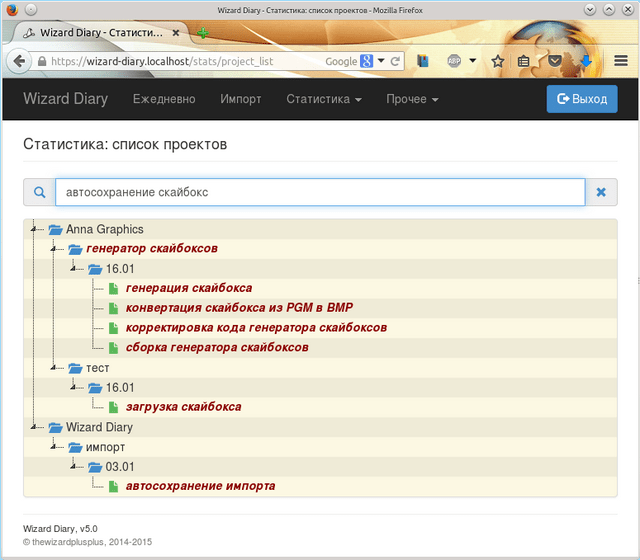Screen dimensions: 640x560
Task: Collapse the Anna Graphics tree node
Action: click(x=33, y=229)
